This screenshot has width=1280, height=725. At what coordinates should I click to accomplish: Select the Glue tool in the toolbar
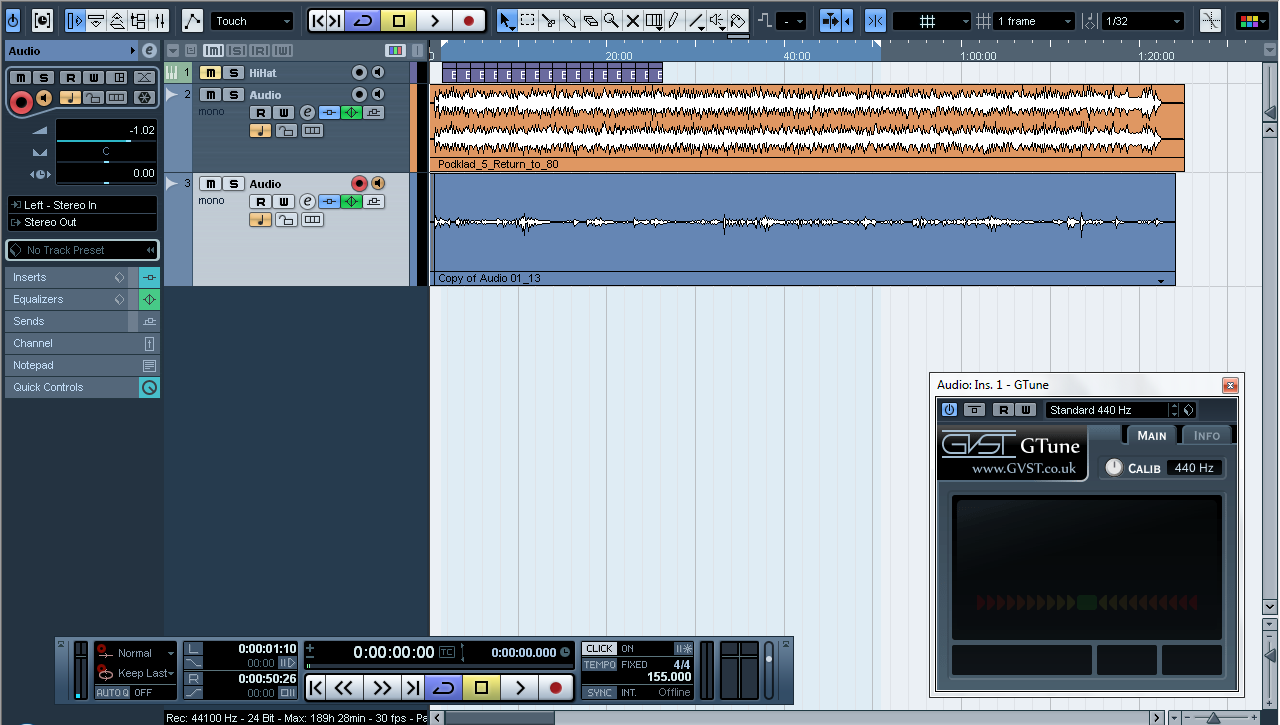click(571, 20)
